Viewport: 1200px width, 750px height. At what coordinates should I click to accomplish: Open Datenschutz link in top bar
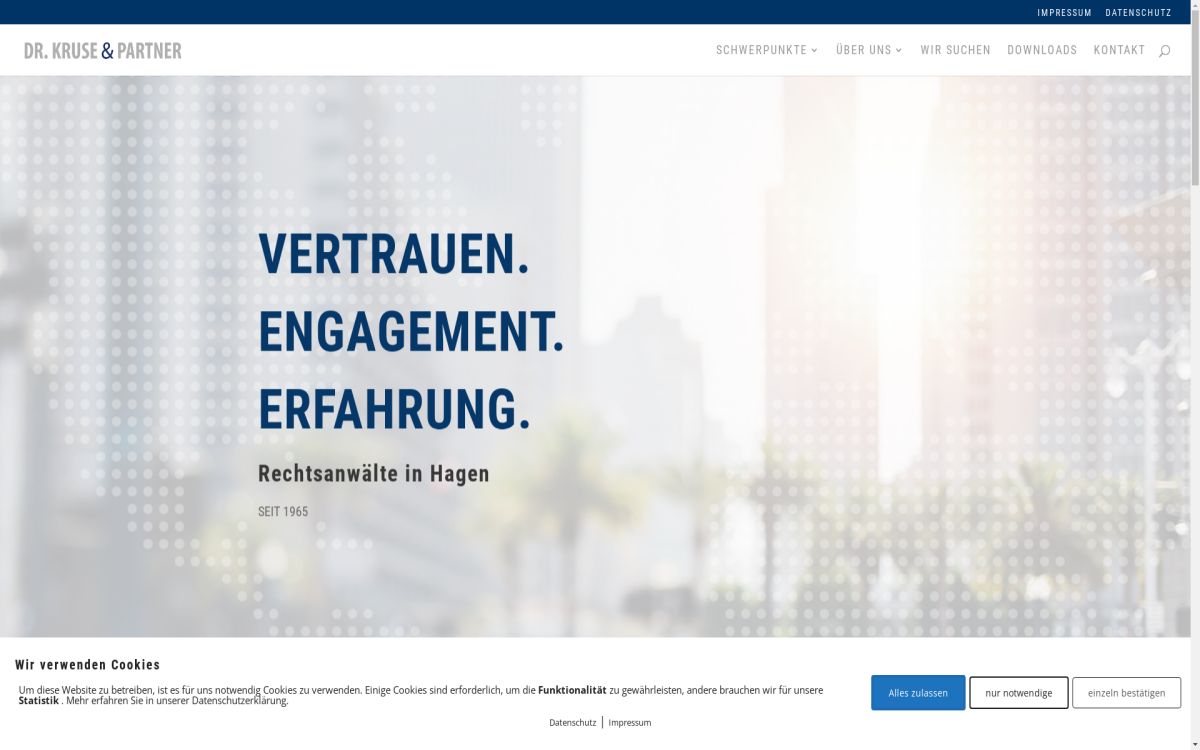tap(1138, 13)
